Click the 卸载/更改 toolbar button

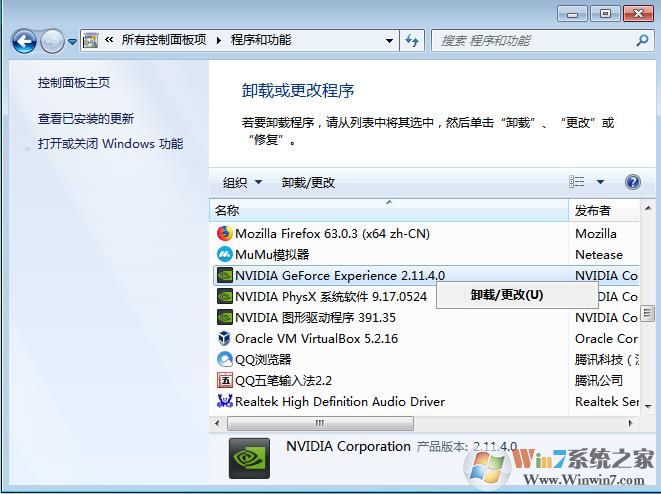[x=308, y=183]
